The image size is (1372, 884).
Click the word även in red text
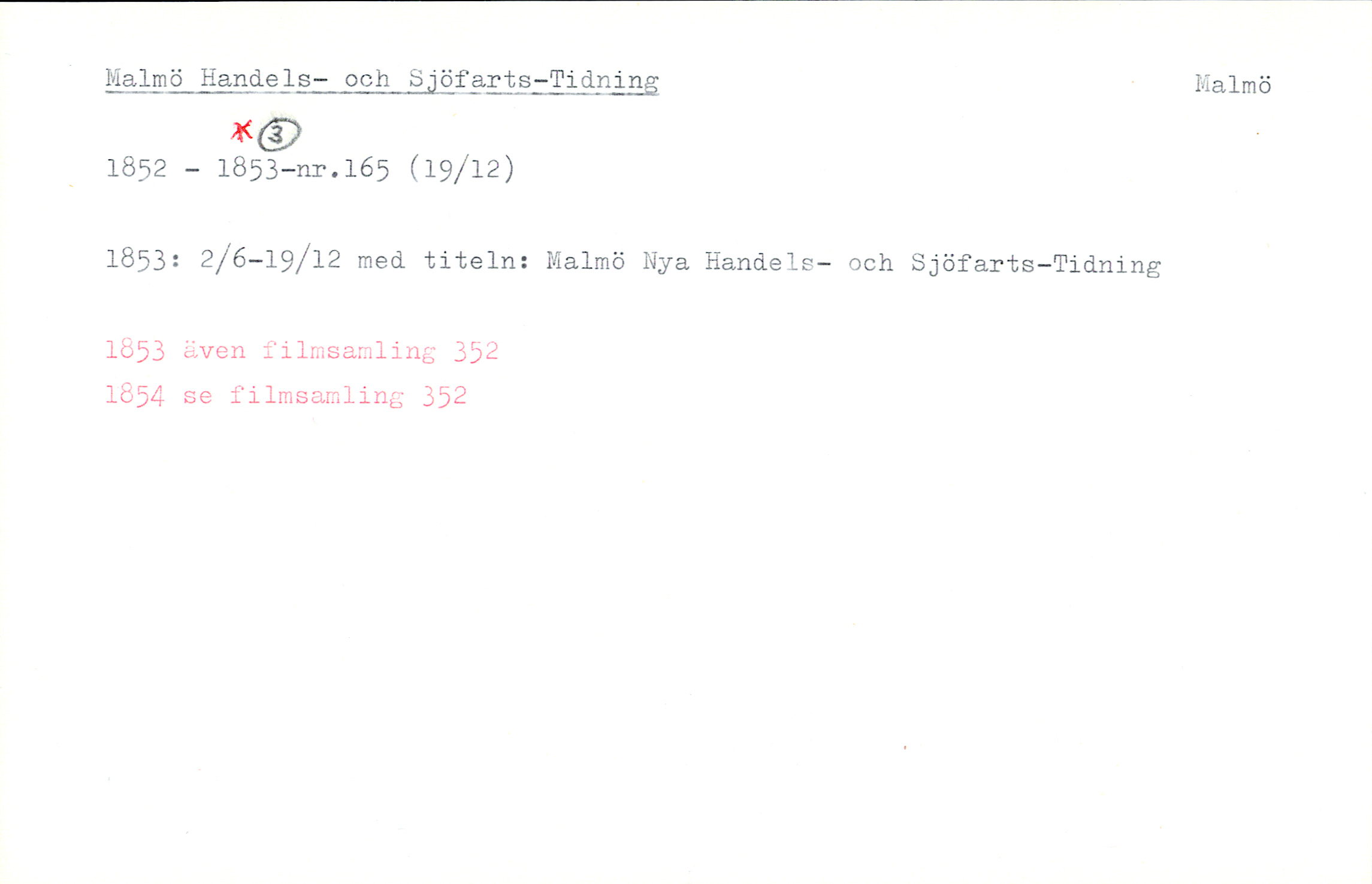click(214, 350)
